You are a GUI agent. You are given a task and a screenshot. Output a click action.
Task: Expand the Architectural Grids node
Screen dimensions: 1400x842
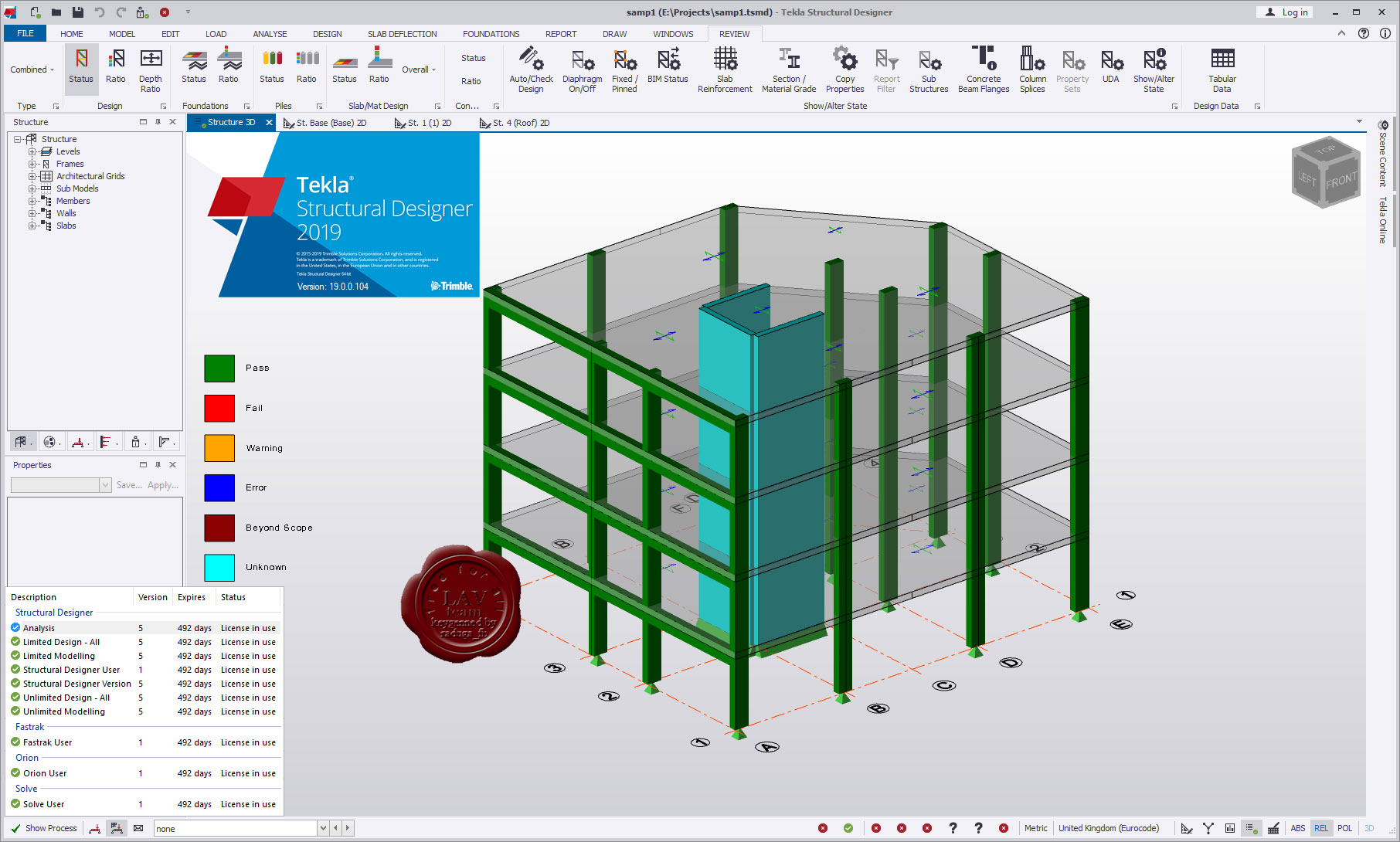click(x=32, y=176)
